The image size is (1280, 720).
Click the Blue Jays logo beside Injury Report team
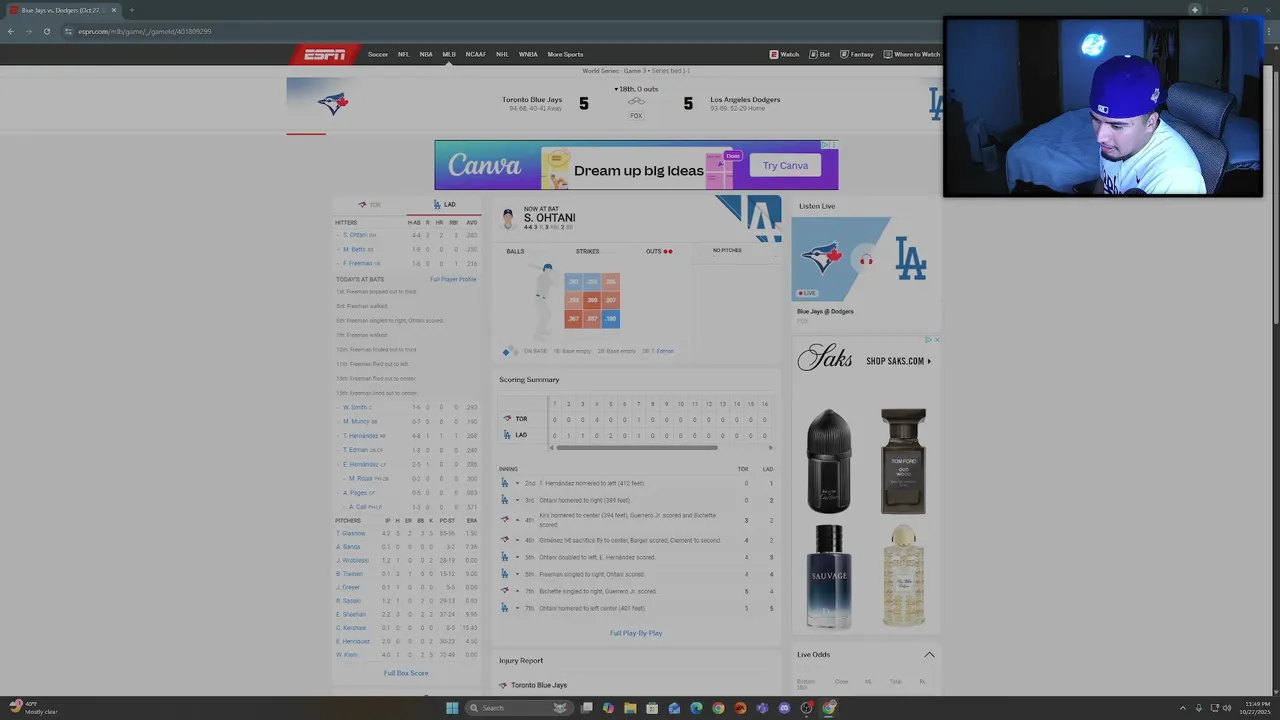coord(503,685)
